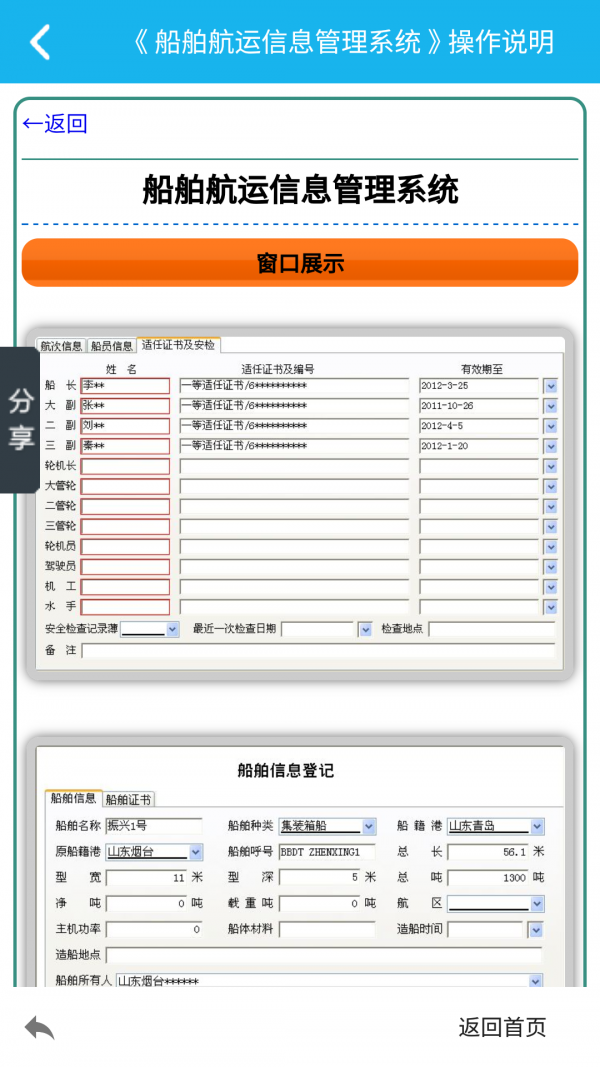The image size is (600, 1067).
Task: Select the 船舶信息 tab
Action: click(x=73, y=798)
